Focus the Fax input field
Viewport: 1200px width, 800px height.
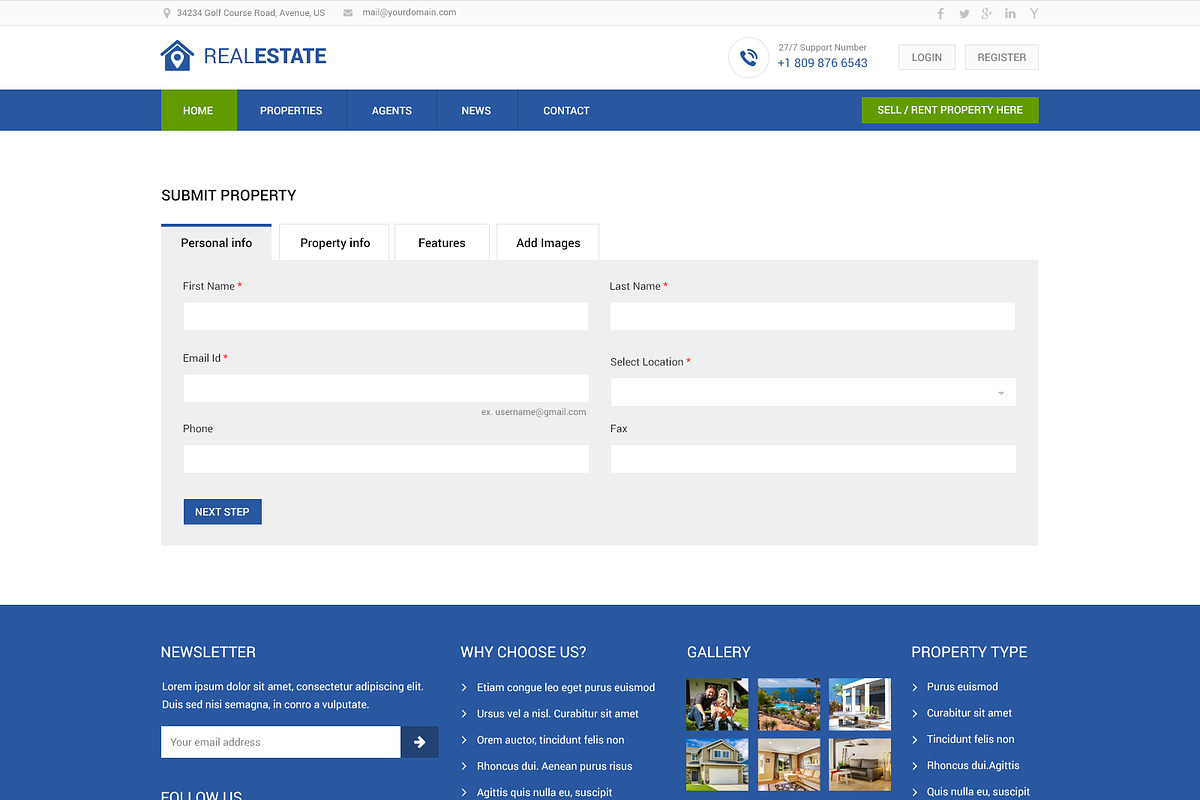(x=813, y=459)
